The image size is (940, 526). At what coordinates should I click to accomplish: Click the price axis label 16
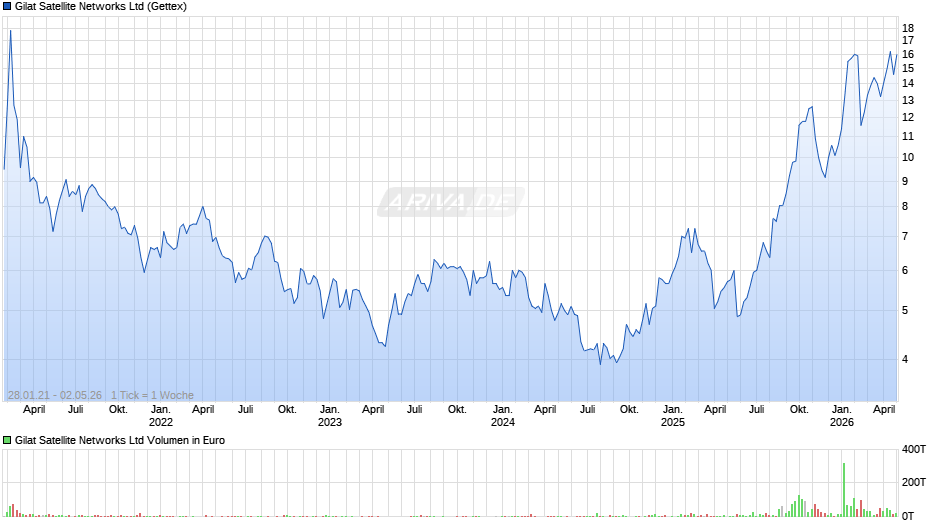coord(908,55)
